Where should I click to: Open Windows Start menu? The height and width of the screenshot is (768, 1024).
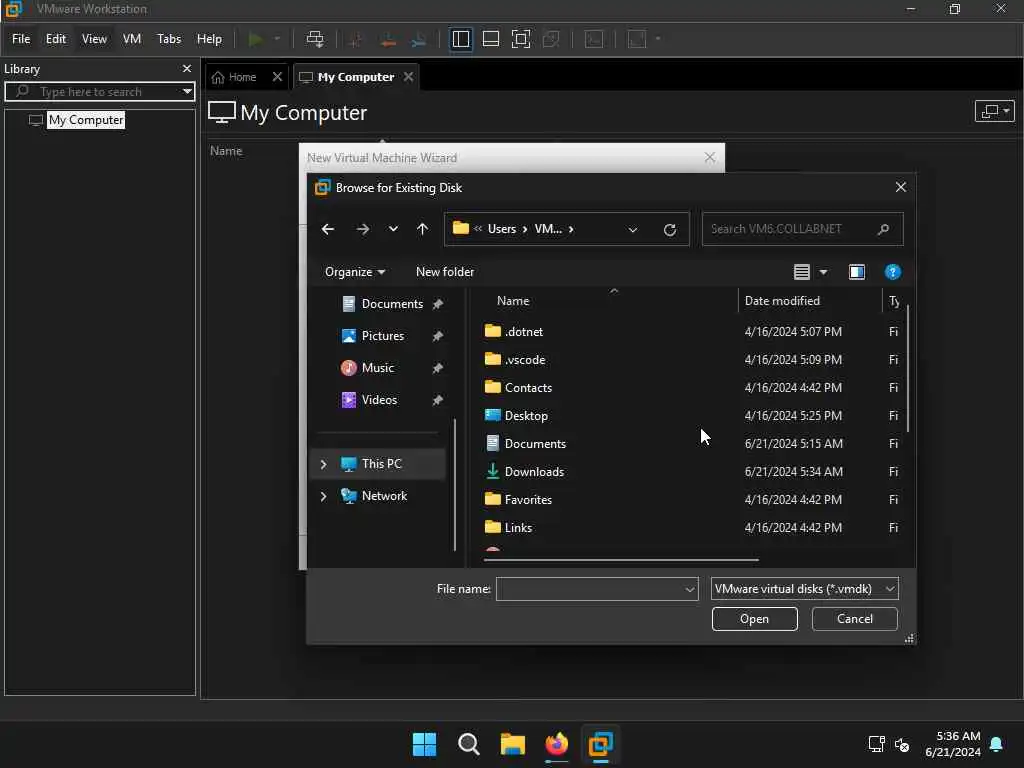pyautogui.click(x=424, y=744)
